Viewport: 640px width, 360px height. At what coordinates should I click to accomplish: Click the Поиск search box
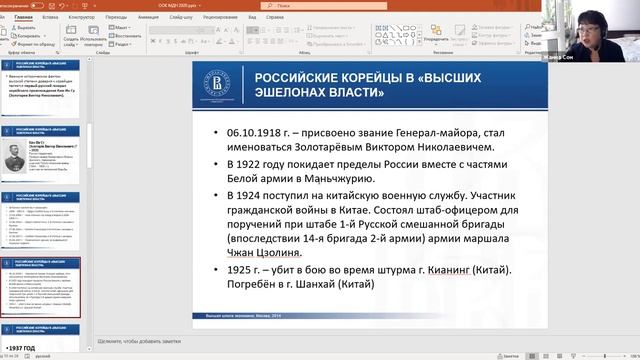324,6
